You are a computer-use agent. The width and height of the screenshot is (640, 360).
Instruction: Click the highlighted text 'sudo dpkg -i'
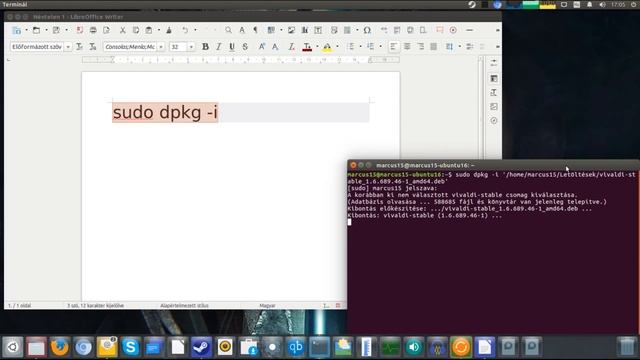(x=165, y=112)
